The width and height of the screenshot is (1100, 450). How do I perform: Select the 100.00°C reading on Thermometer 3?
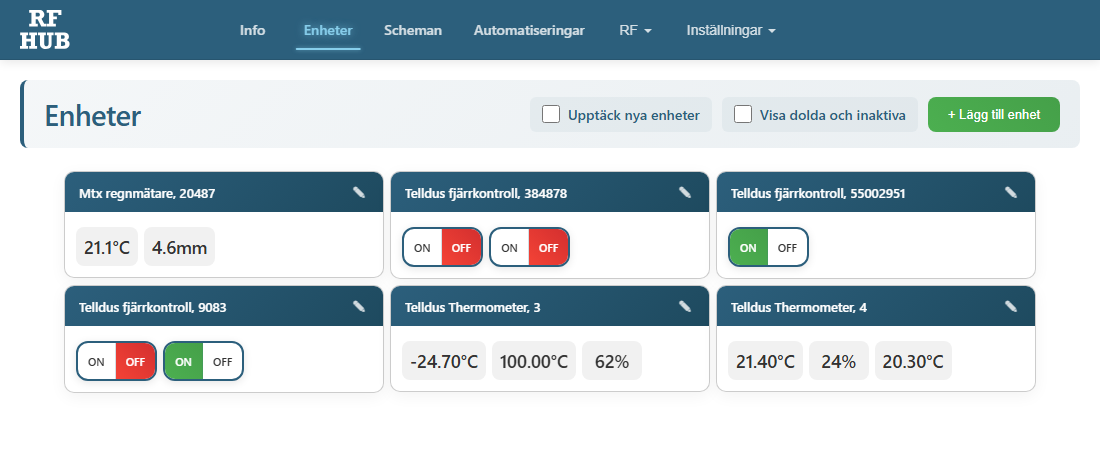click(x=534, y=362)
